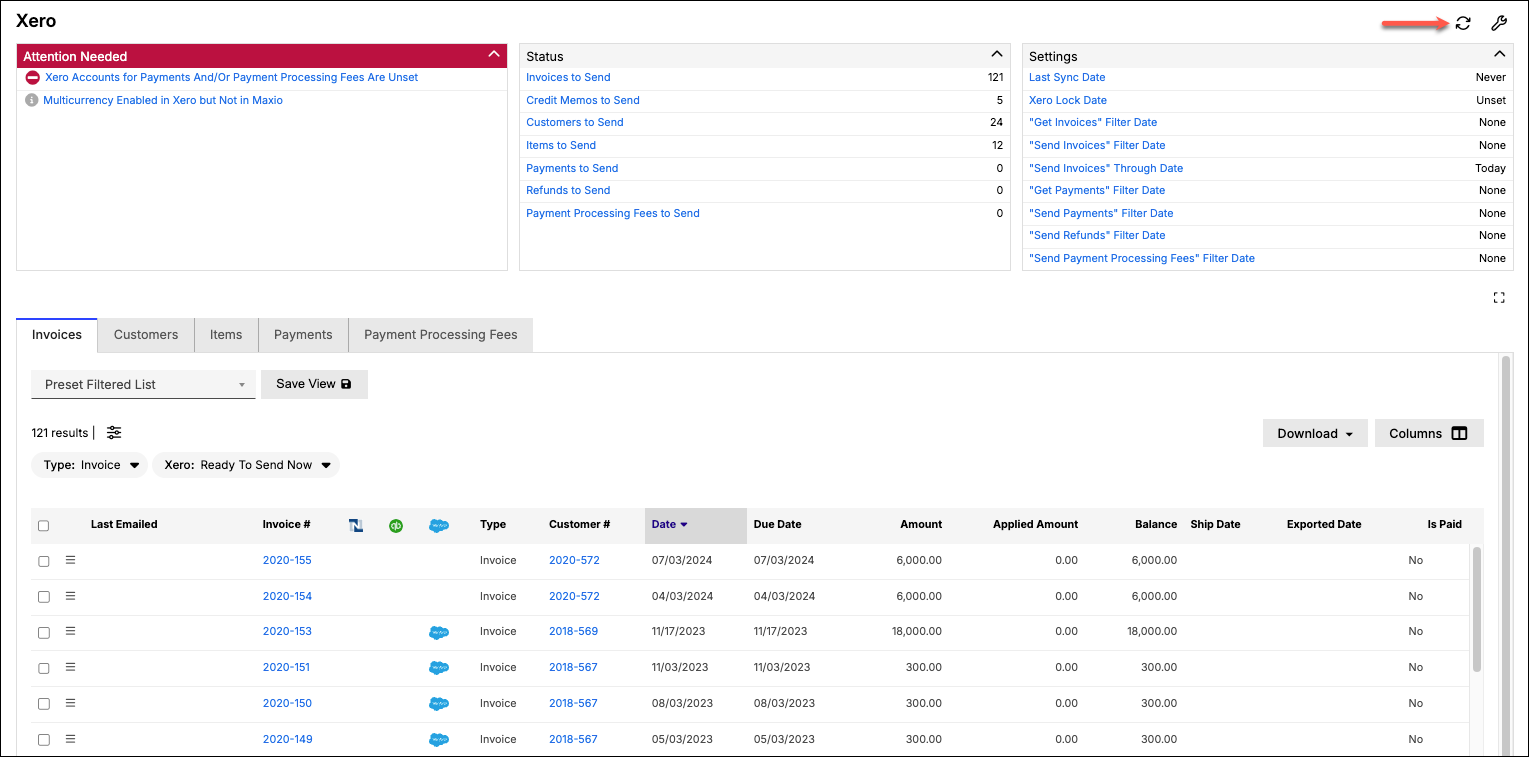Click the QuickBooks column header icon
The height and width of the screenshot is (757, 1529).
click(396, 525)
